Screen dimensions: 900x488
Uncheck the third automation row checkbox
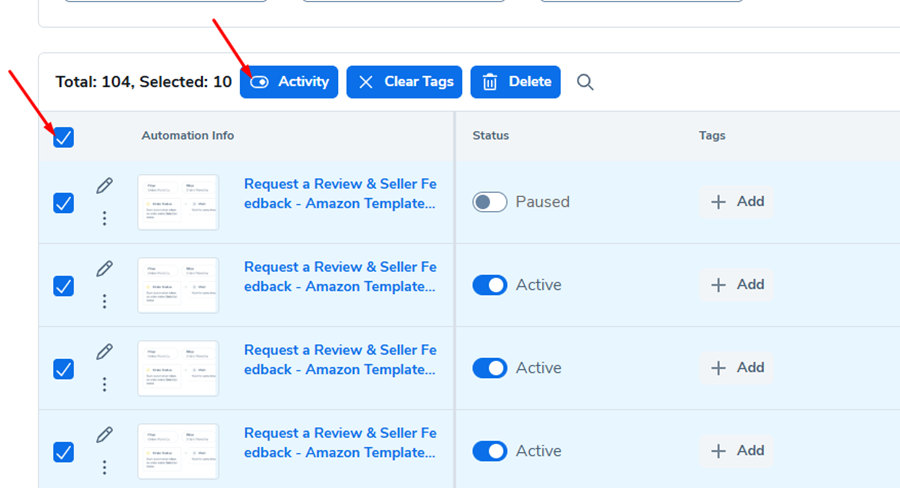pyautogui.click(x=63, y=369)
